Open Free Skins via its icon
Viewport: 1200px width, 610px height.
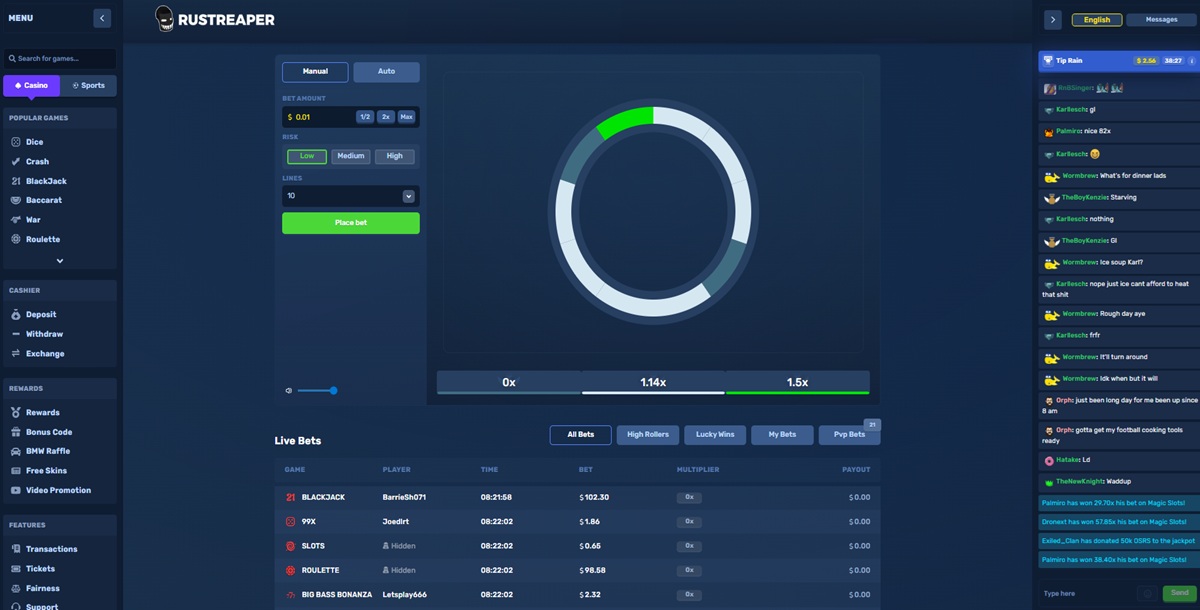click(x=16, y=471)
